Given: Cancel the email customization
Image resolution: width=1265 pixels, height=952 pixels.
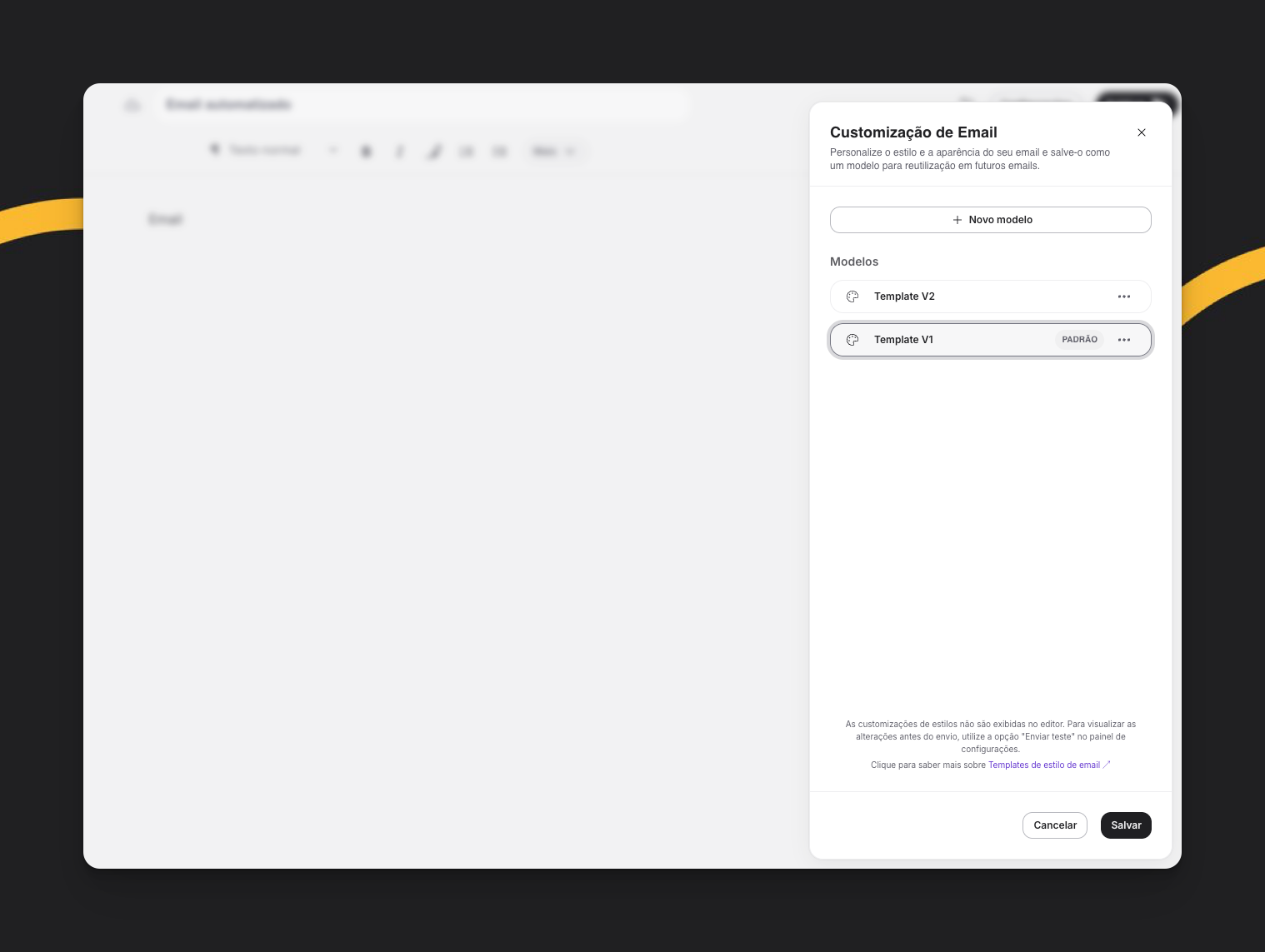Looking at the screenshot, I should (x=1054, y=825).
